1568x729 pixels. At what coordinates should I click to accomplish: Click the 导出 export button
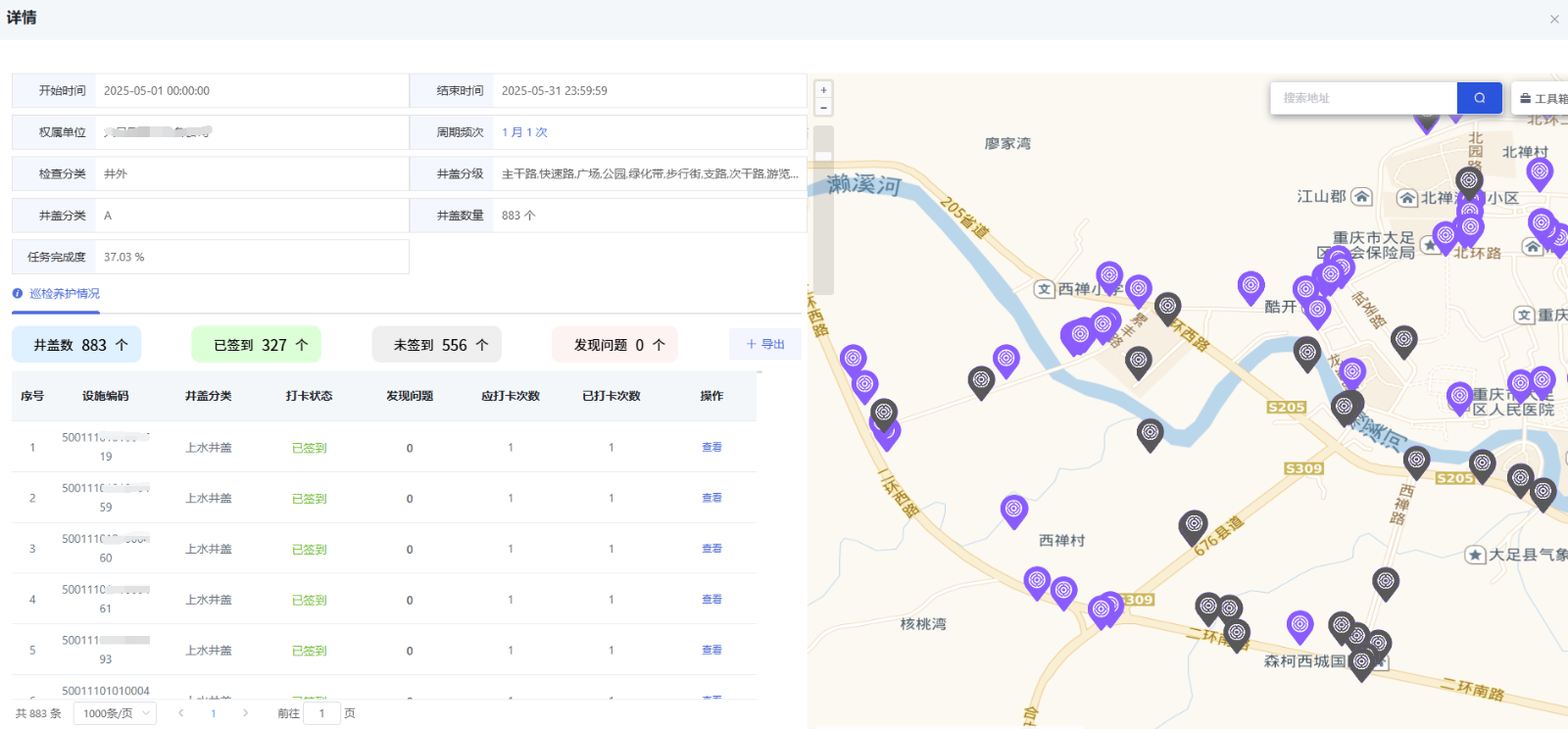764,345
